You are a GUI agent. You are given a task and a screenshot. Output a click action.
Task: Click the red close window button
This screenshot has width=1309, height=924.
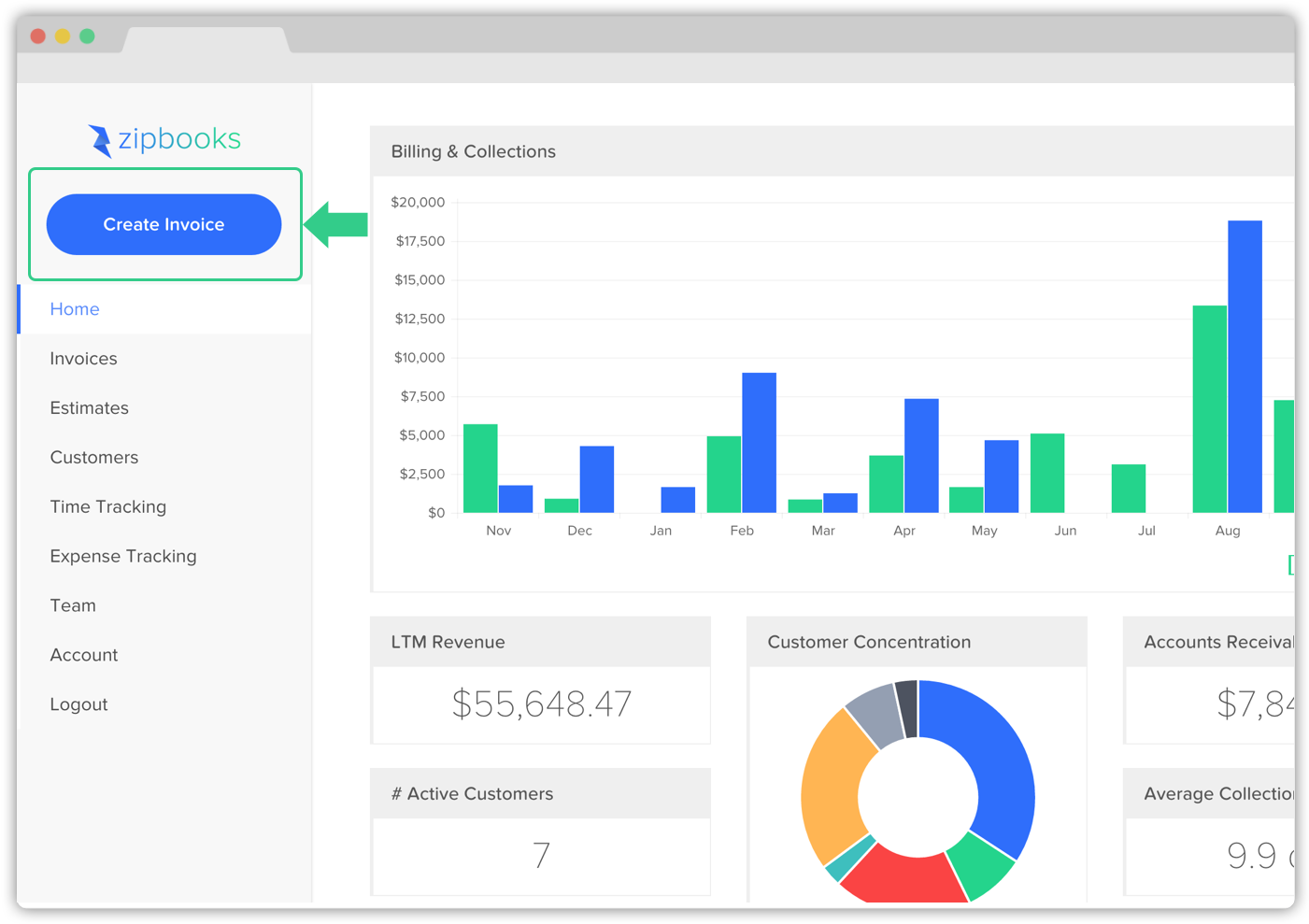pyautogui.click(x=38, y=36)
